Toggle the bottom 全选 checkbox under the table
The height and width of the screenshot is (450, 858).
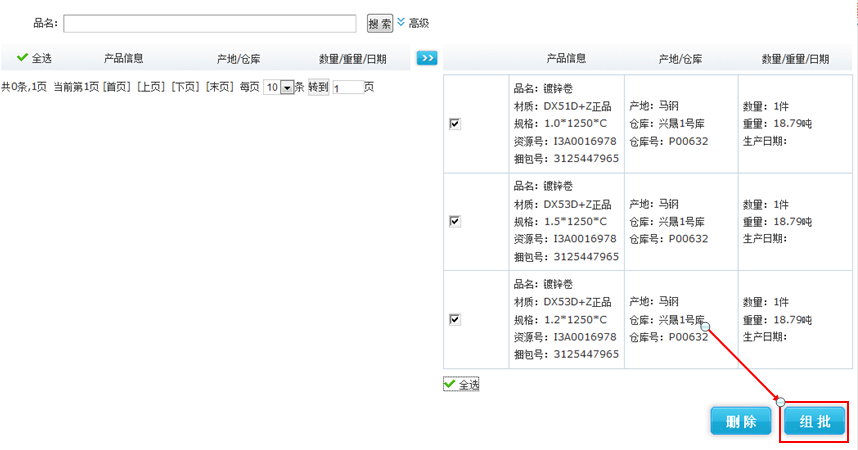point(451,384)
